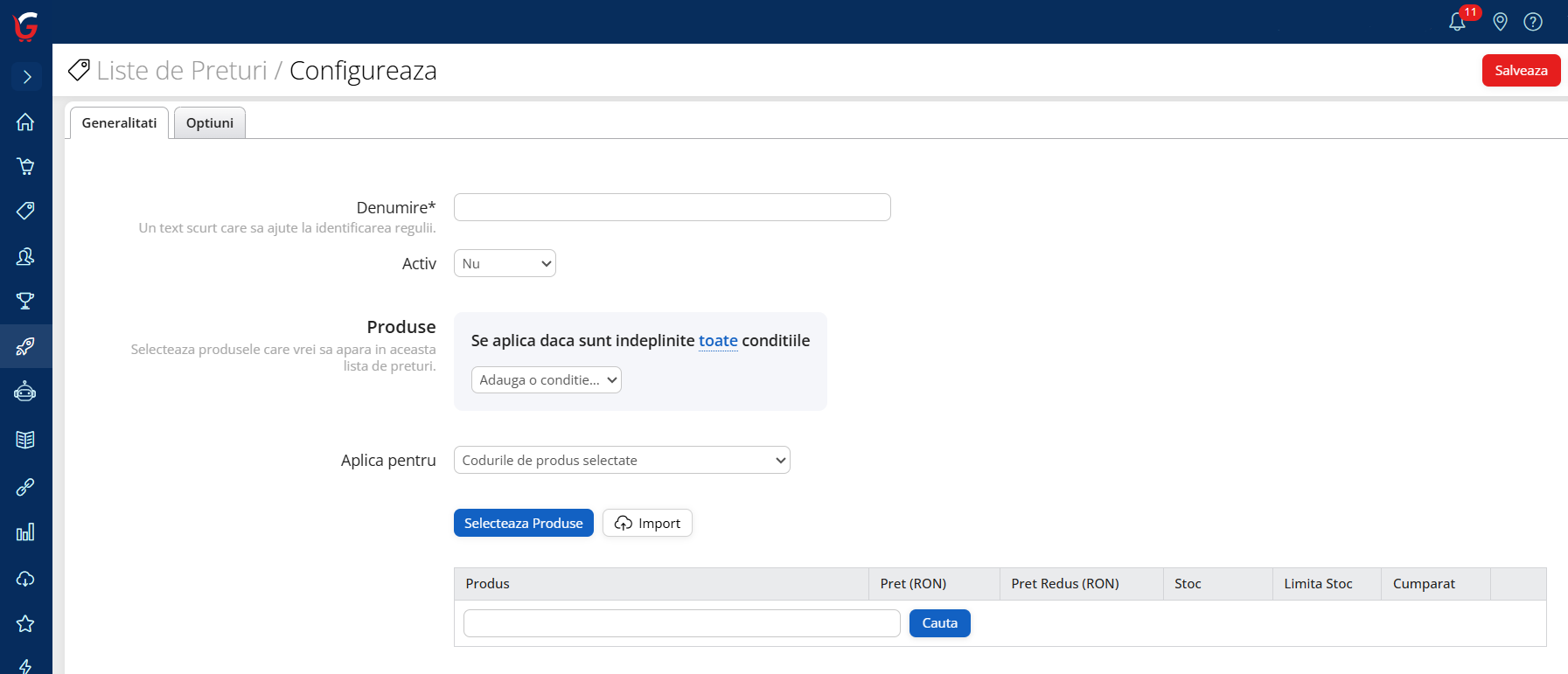
Task: Open the Activ dropdown set to Nu
Action: pyautogui.click(x=505, y=263)
